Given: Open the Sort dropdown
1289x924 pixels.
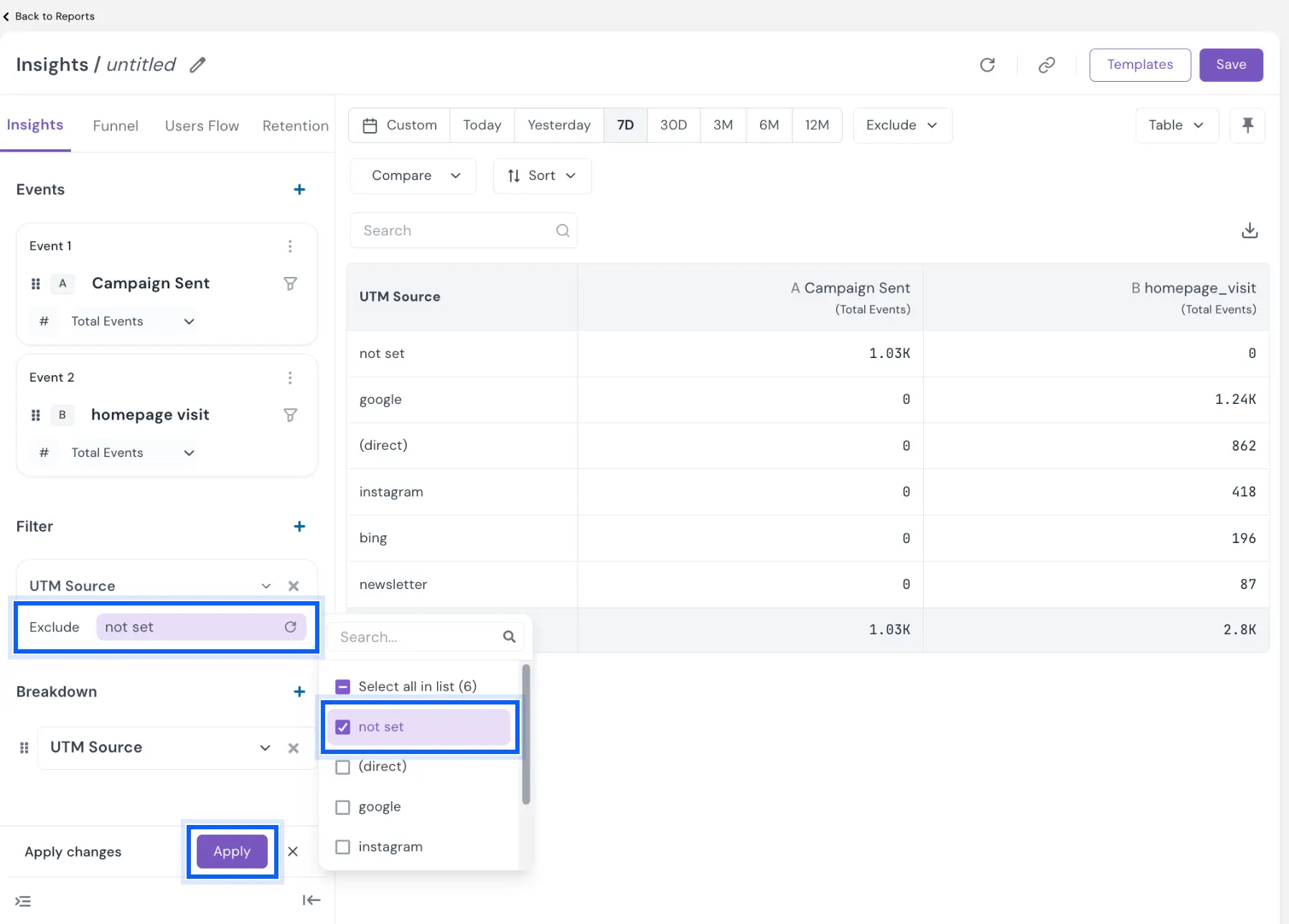Looking at the screenshot, I should tap(542, 176).
